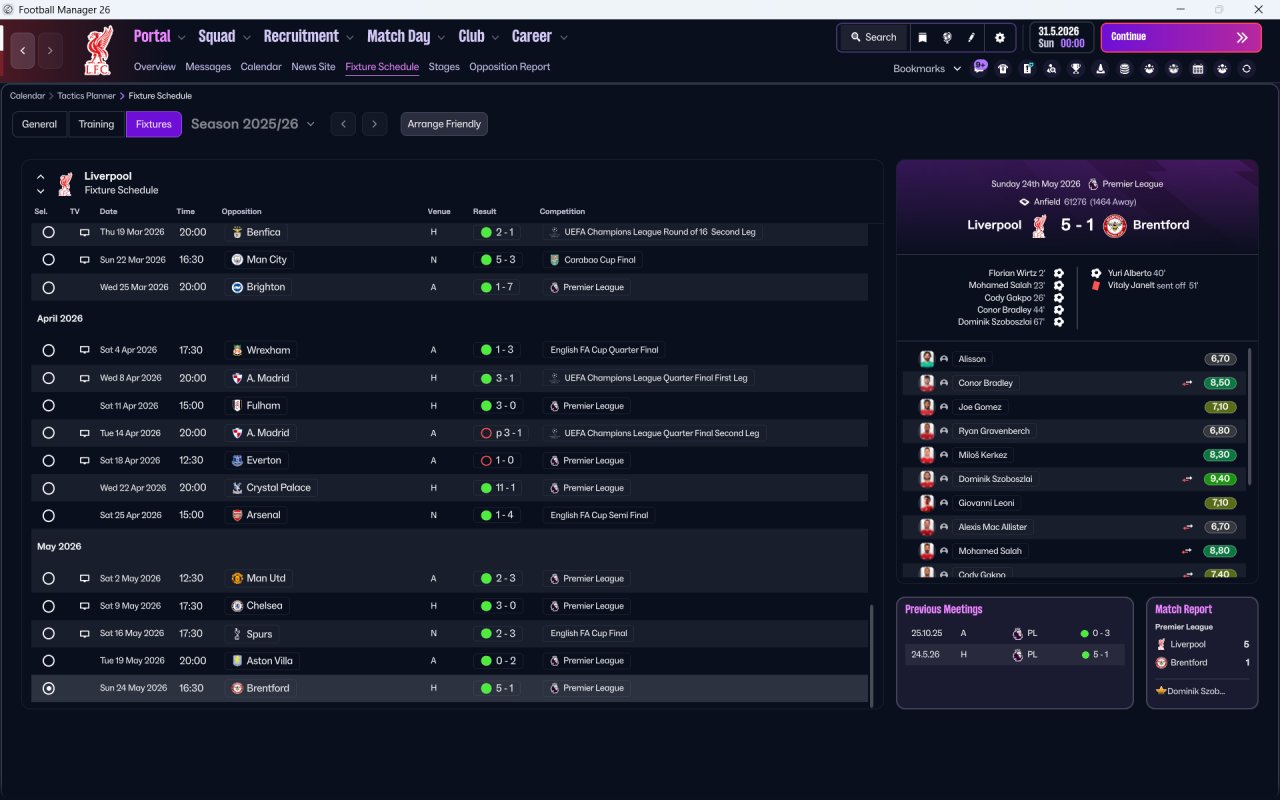The width and height of the screenshot is (1280, 800).
Task: Click the circular refresh arrows icon
Action: pos(1246,69)
